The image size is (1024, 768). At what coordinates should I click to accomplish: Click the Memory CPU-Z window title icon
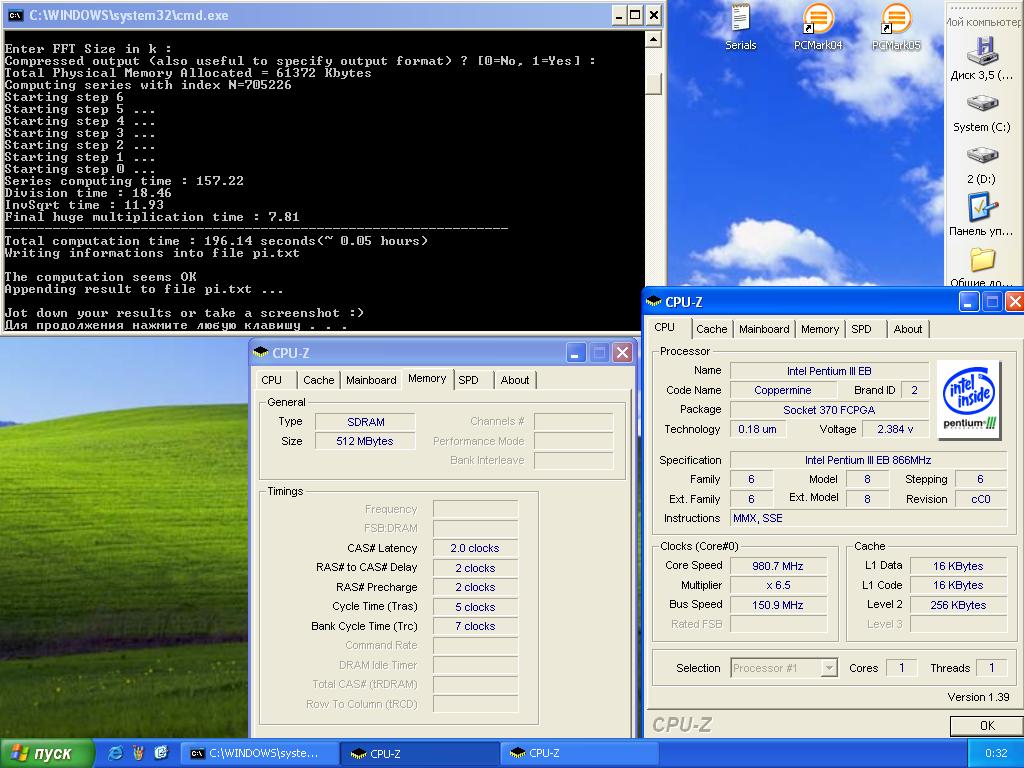(x=261, y=353)
